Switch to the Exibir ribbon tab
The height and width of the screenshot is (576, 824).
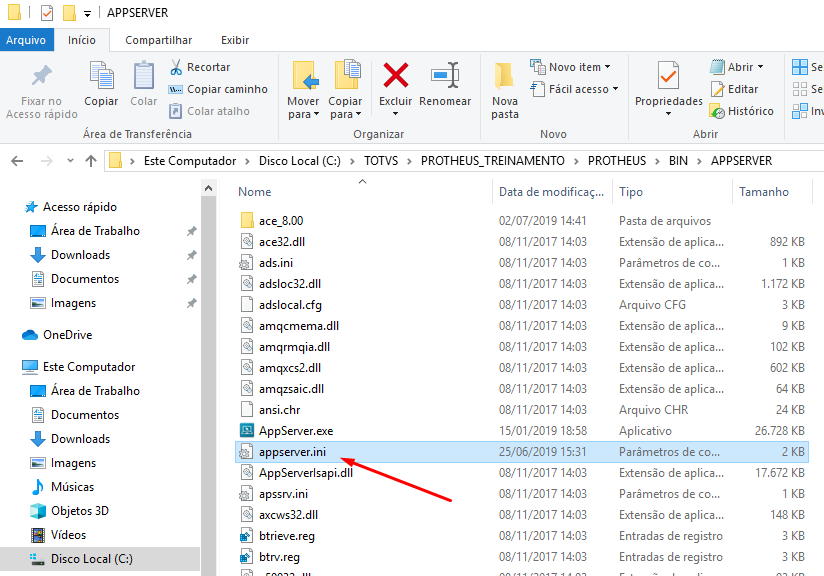(x=235, y=40)
